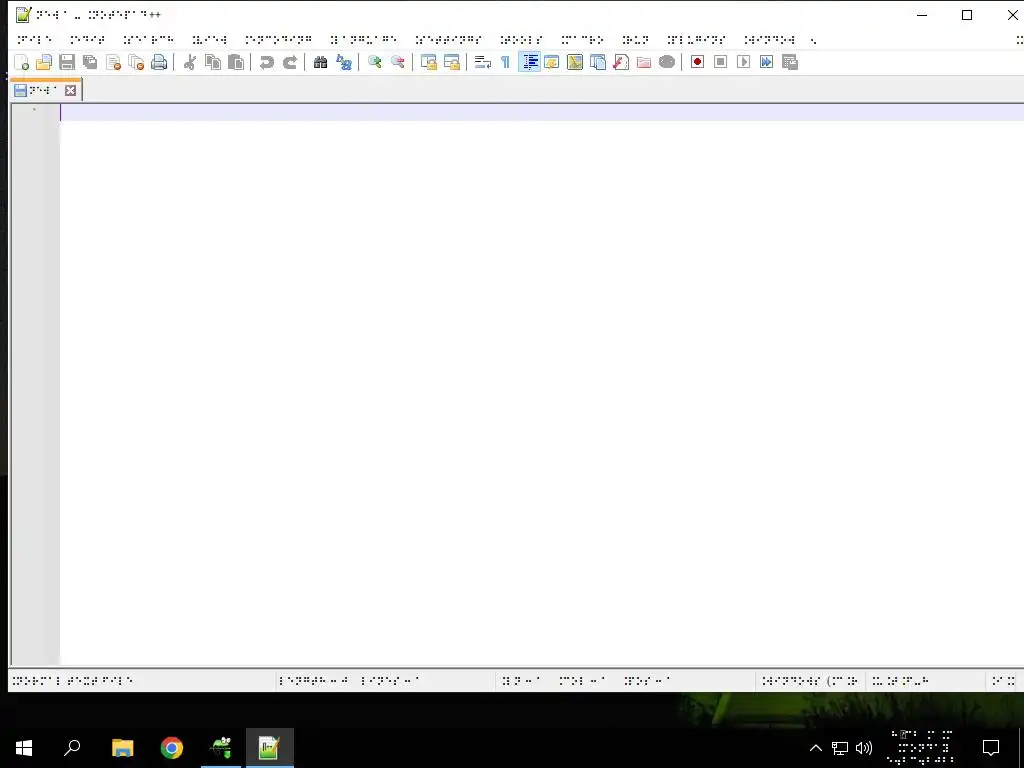Zoom in with the magnifier plus icon

[x=374, y=62]
